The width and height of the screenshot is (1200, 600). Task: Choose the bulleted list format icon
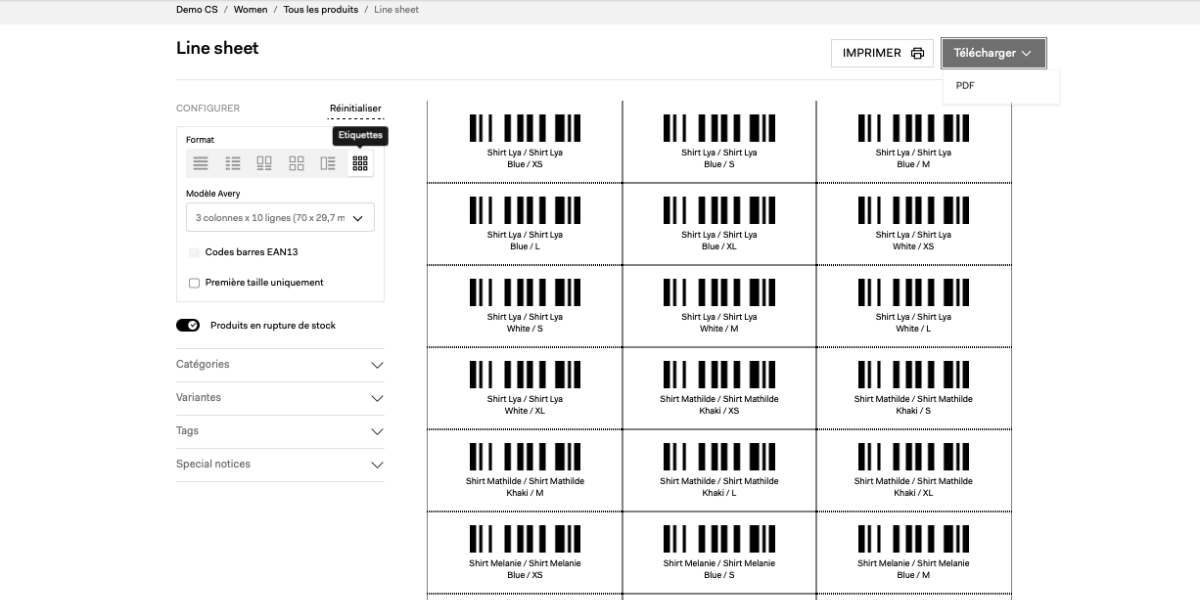click(x=233, y=163)
